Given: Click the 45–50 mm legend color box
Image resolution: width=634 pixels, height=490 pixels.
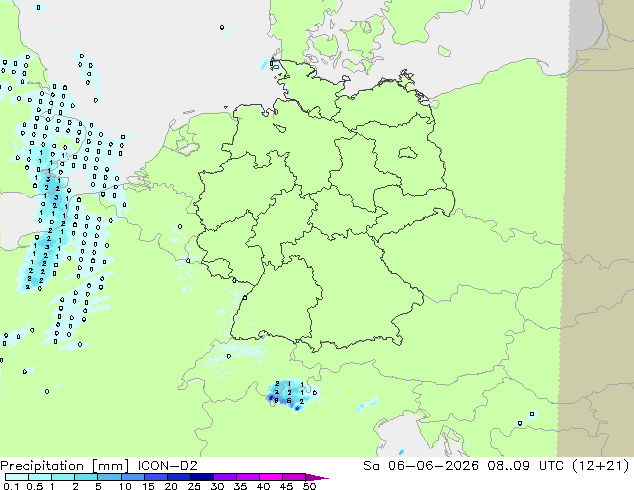Looking at the screenshot, I should pos(294,477).
